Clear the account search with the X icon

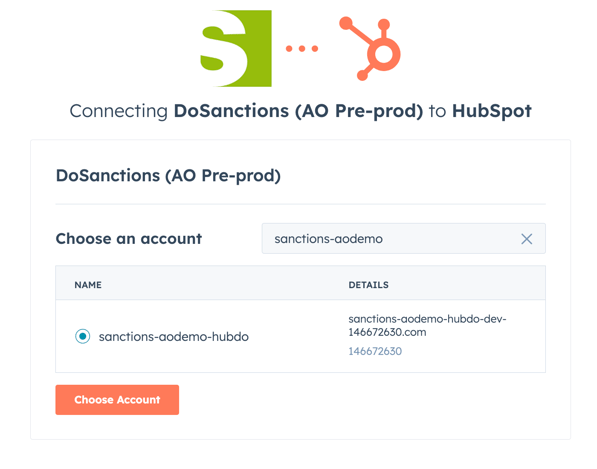tap(527, 239)
